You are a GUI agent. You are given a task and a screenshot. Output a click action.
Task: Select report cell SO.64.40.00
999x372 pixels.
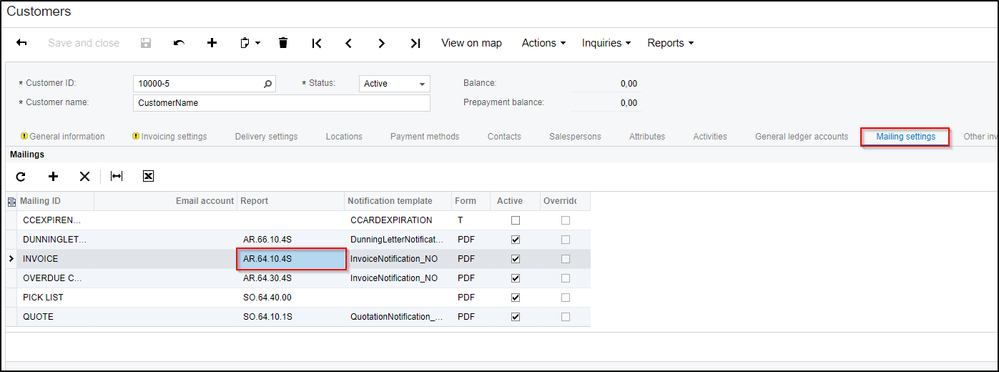291,297
